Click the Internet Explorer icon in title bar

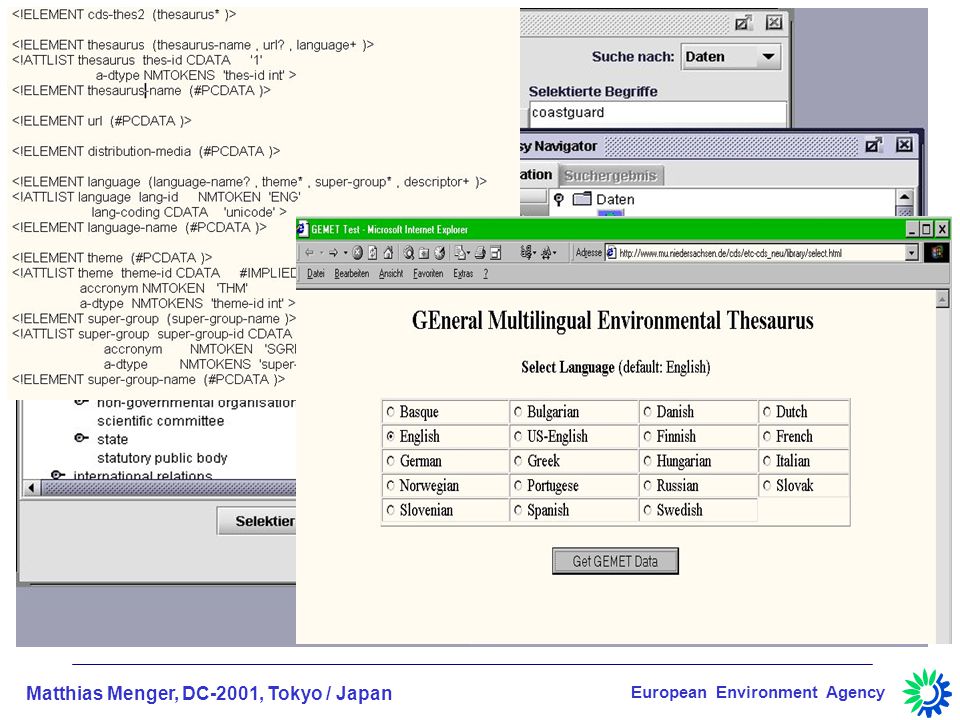(302, 230)
